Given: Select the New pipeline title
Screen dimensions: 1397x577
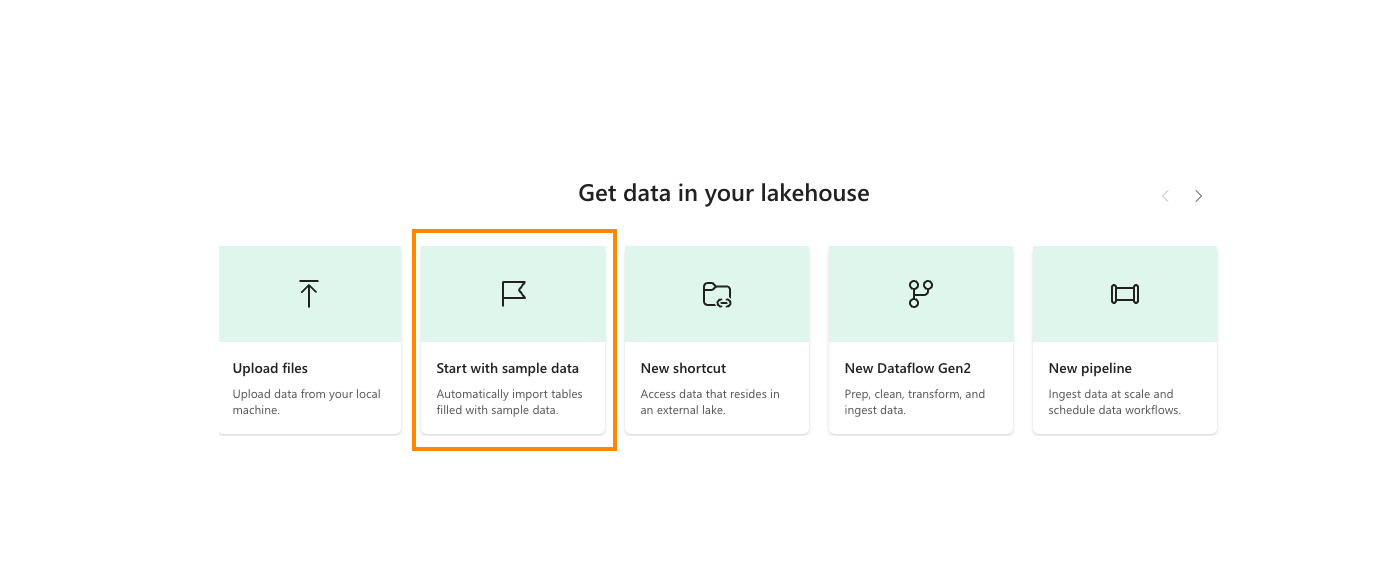Looking at the screenshot, I should [x=1090, y=368].
